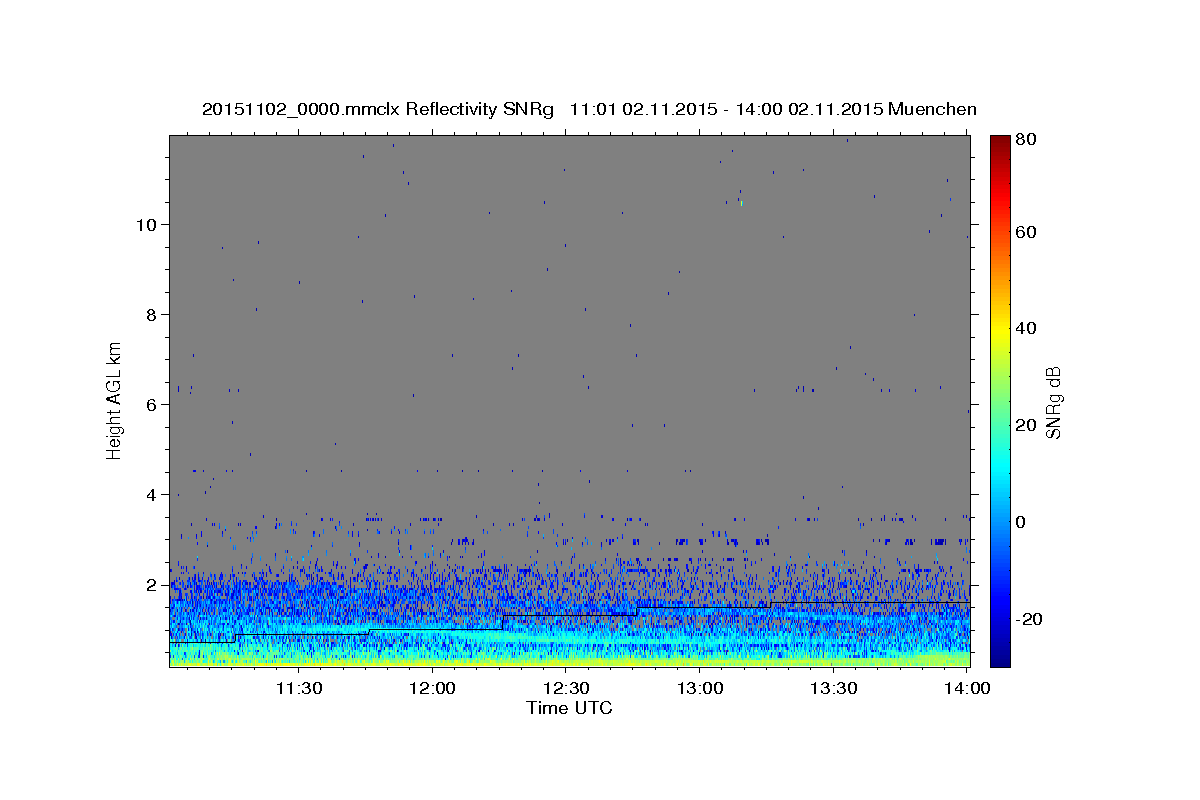The width and height of the screenshot is (1200, 800).
Task: Click the height tick label 4
Action: click(x=151, y=494)
